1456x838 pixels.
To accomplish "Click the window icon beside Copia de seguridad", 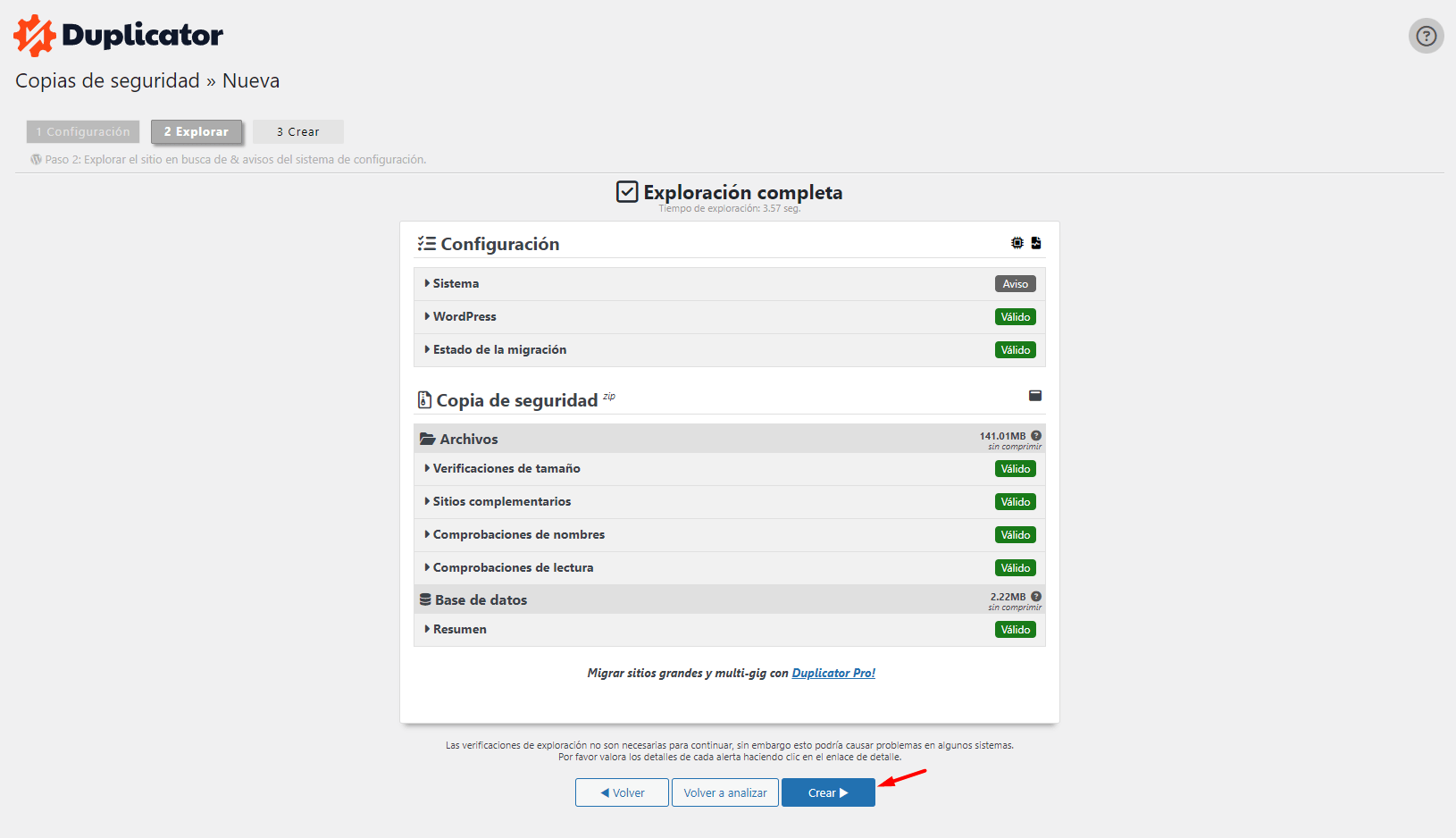I will [1035, 396].
